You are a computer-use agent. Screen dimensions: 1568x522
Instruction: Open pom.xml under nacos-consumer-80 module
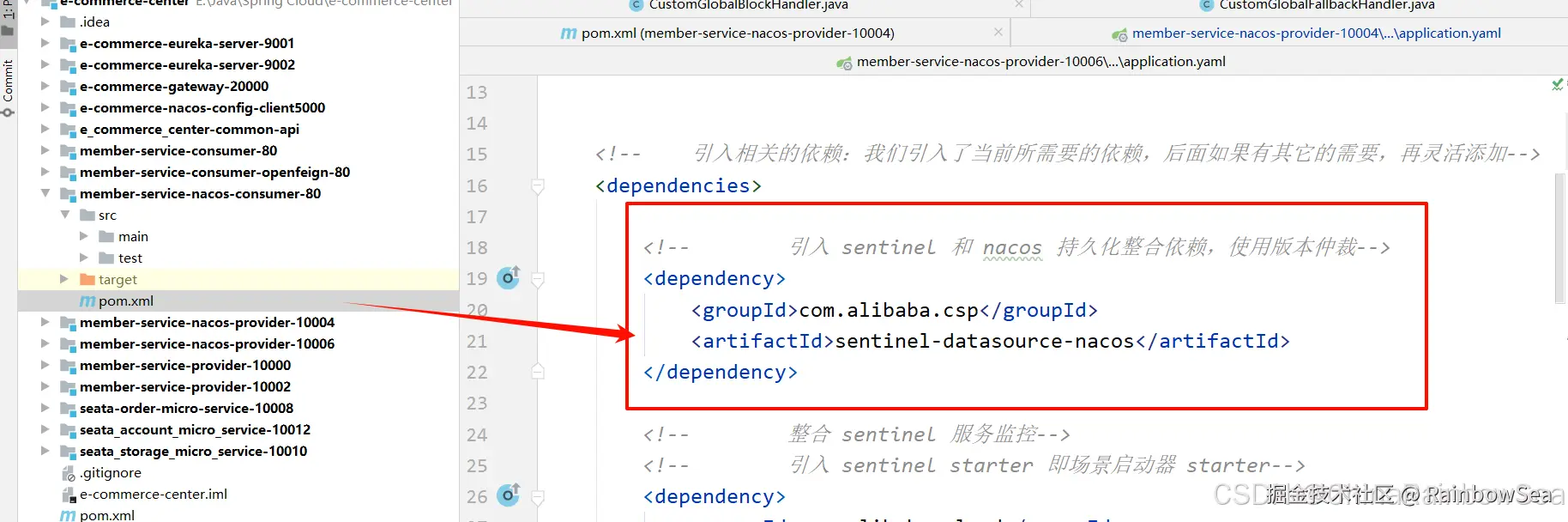126,300
